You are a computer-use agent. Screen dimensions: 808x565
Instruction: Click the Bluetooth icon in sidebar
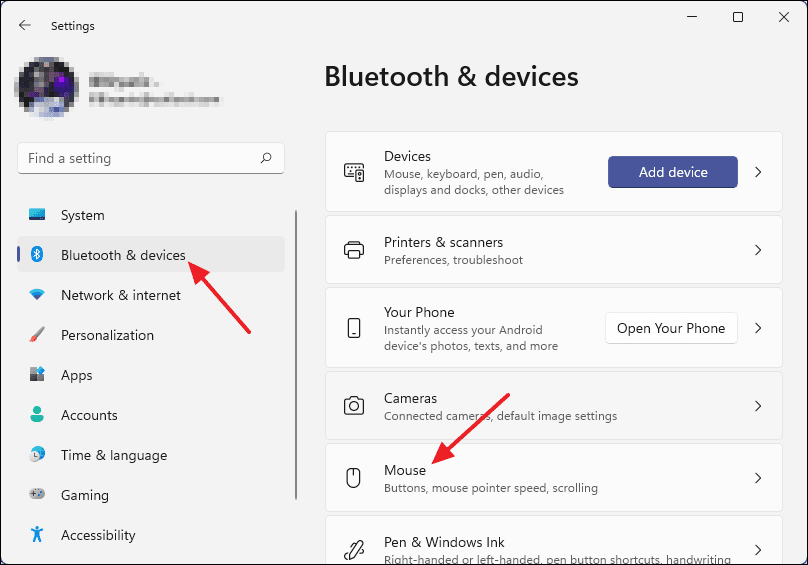pyautogui.click(x=37, y=254)
